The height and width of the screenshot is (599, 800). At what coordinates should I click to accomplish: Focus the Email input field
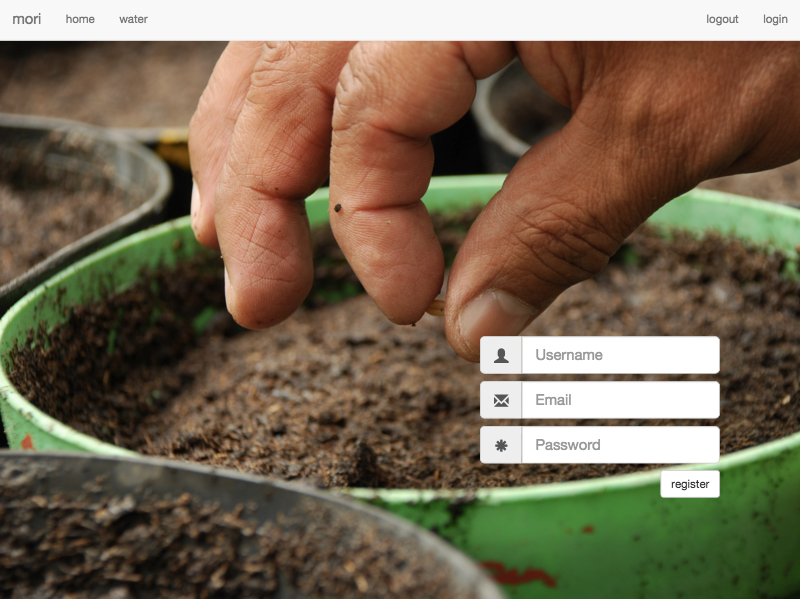(x=620, y=400)
